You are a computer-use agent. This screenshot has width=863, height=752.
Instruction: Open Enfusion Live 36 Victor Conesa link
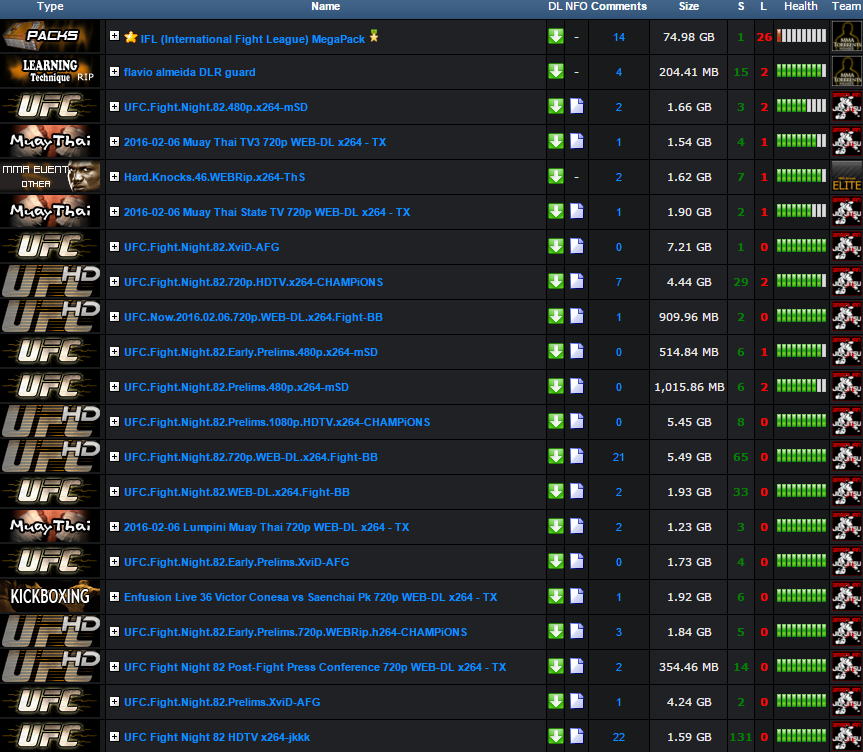pyautogui.click(x=310, y=597)
